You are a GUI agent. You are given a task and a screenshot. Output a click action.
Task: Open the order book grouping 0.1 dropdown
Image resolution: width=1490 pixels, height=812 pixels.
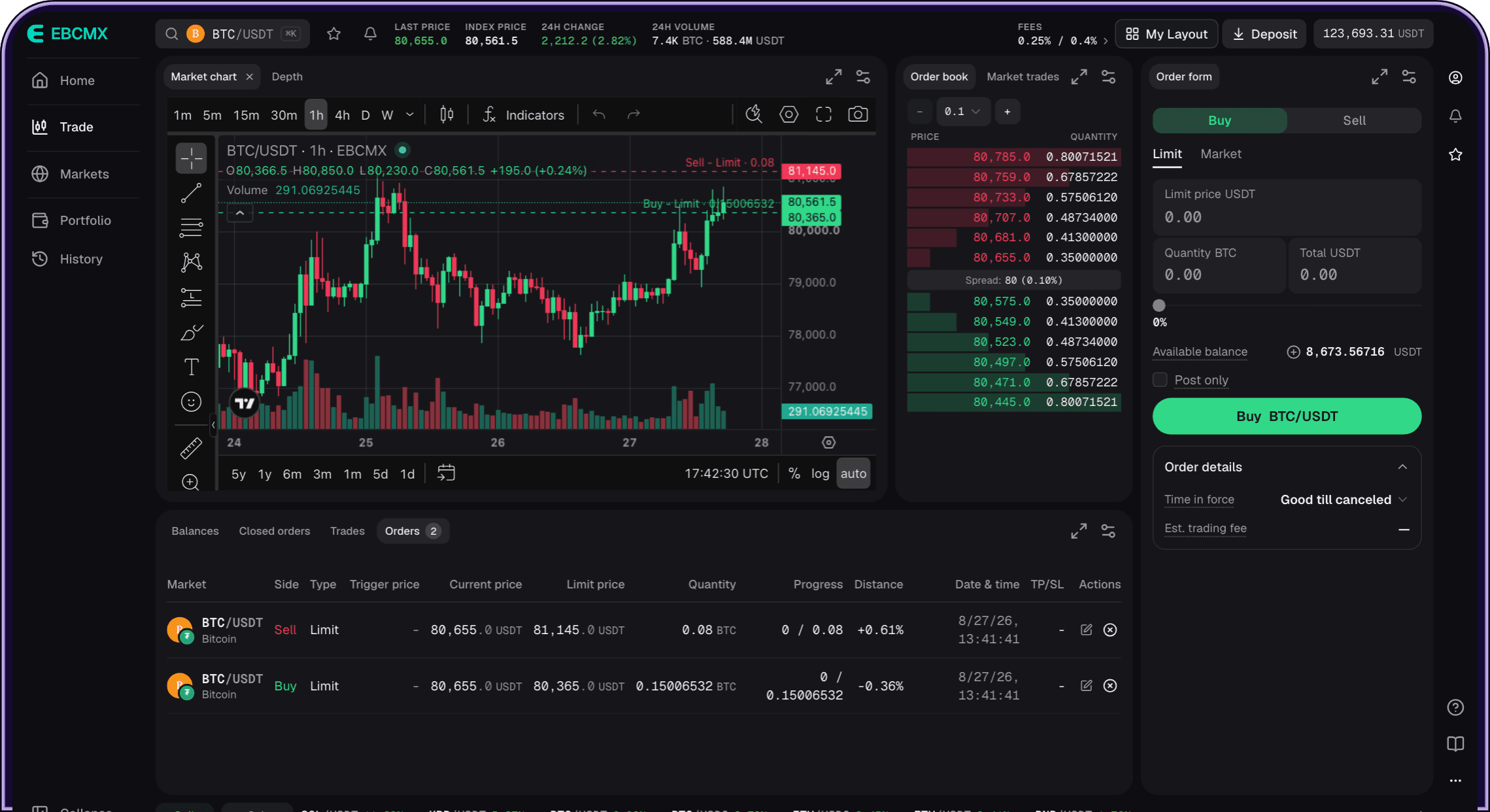pyautogui.click(x=962, y=112)
